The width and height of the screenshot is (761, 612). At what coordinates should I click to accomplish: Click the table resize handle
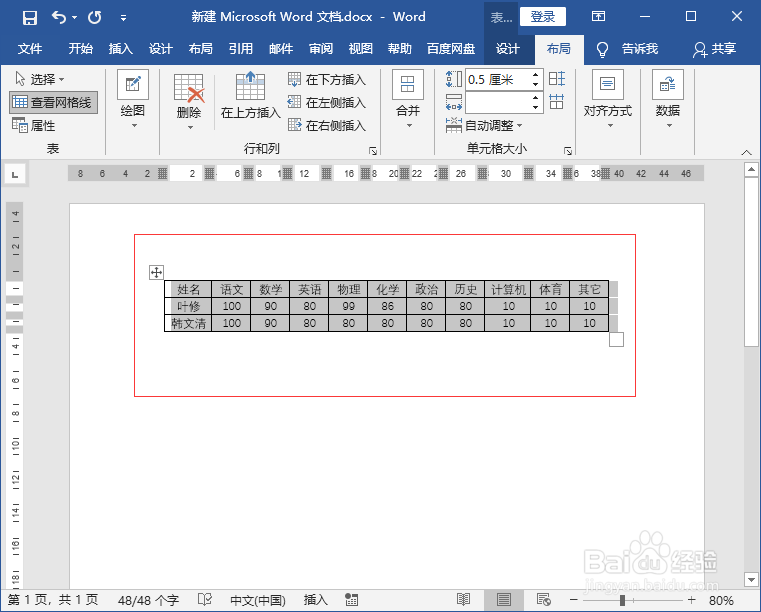[x=616, y=339]
